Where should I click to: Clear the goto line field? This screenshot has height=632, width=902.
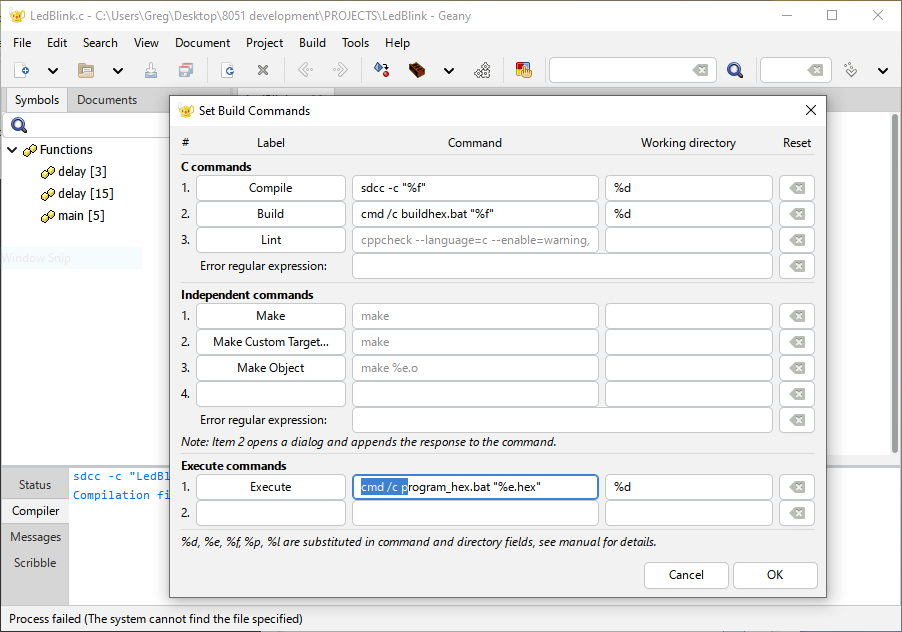(x=815, y=70)
